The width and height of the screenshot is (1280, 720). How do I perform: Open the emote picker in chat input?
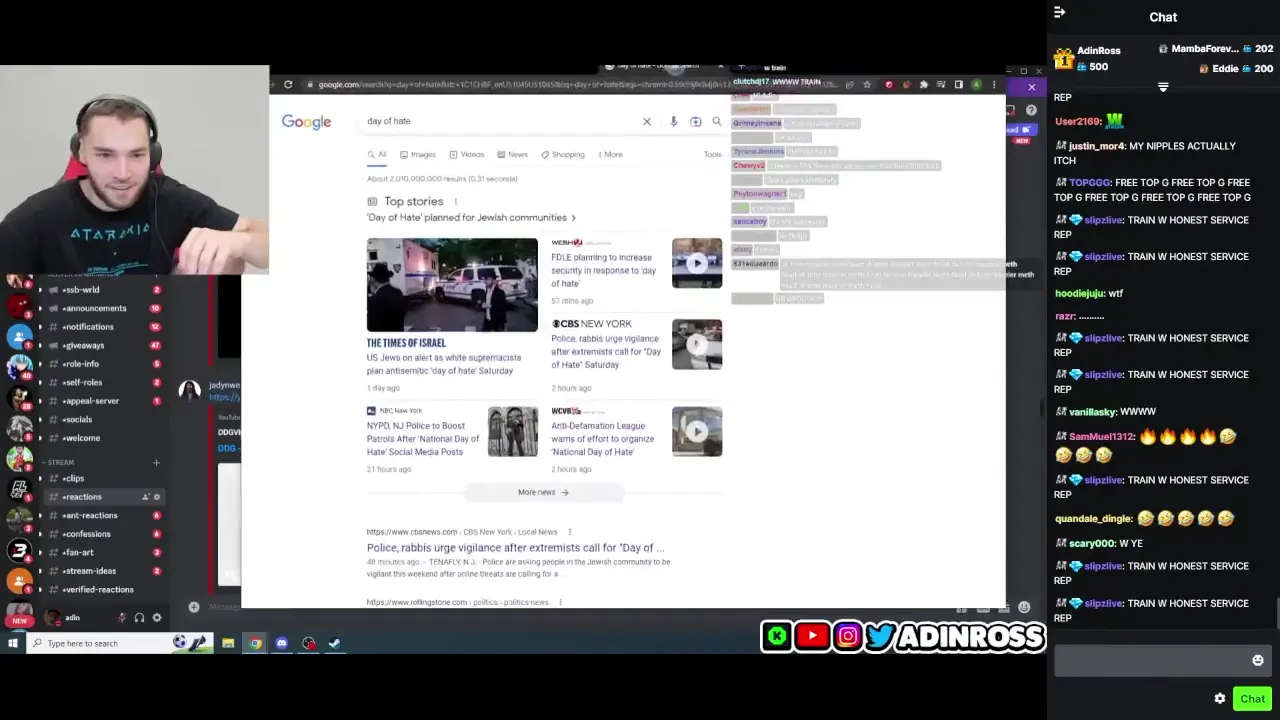coord(1257,660)
